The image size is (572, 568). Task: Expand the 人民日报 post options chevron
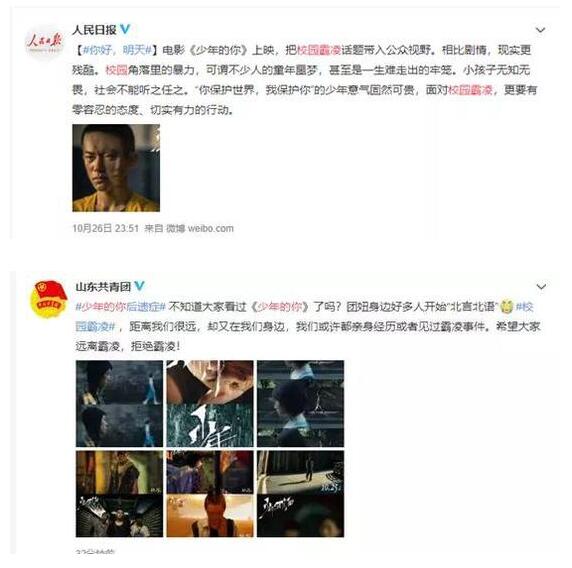(540, 30)
